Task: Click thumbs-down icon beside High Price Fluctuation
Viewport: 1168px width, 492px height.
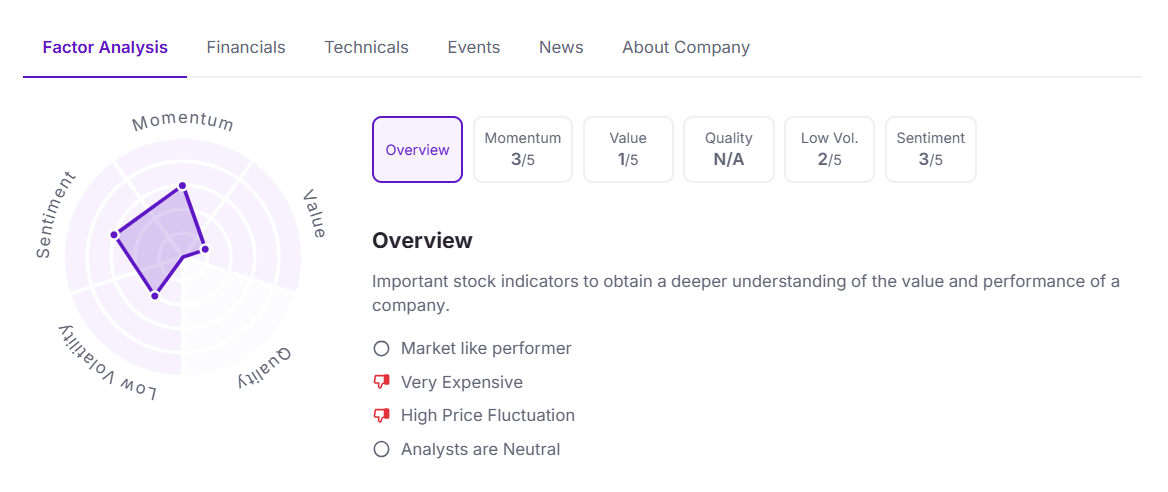Action: [x=381, y=415]
